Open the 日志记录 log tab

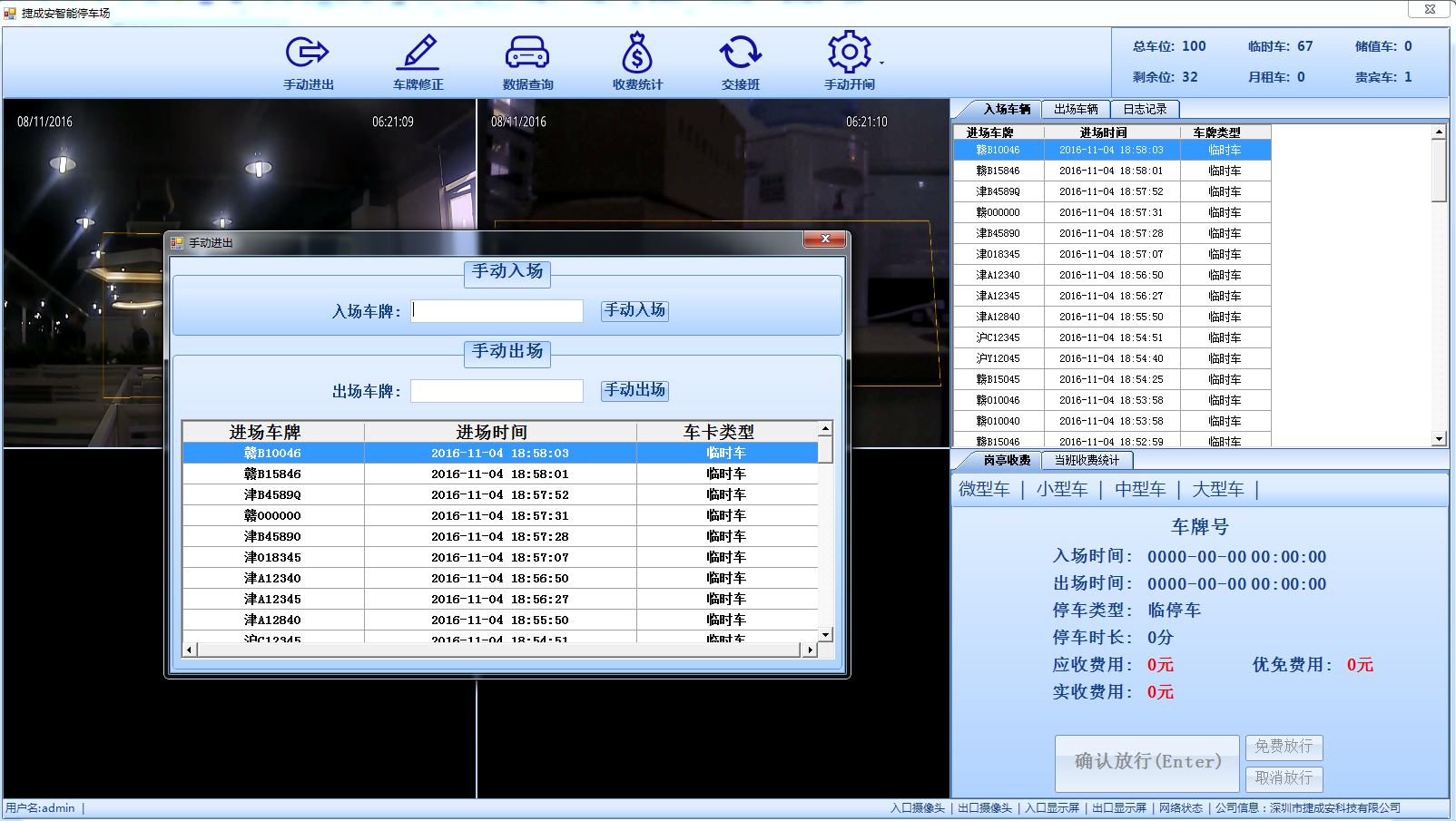coord(1146,108)
